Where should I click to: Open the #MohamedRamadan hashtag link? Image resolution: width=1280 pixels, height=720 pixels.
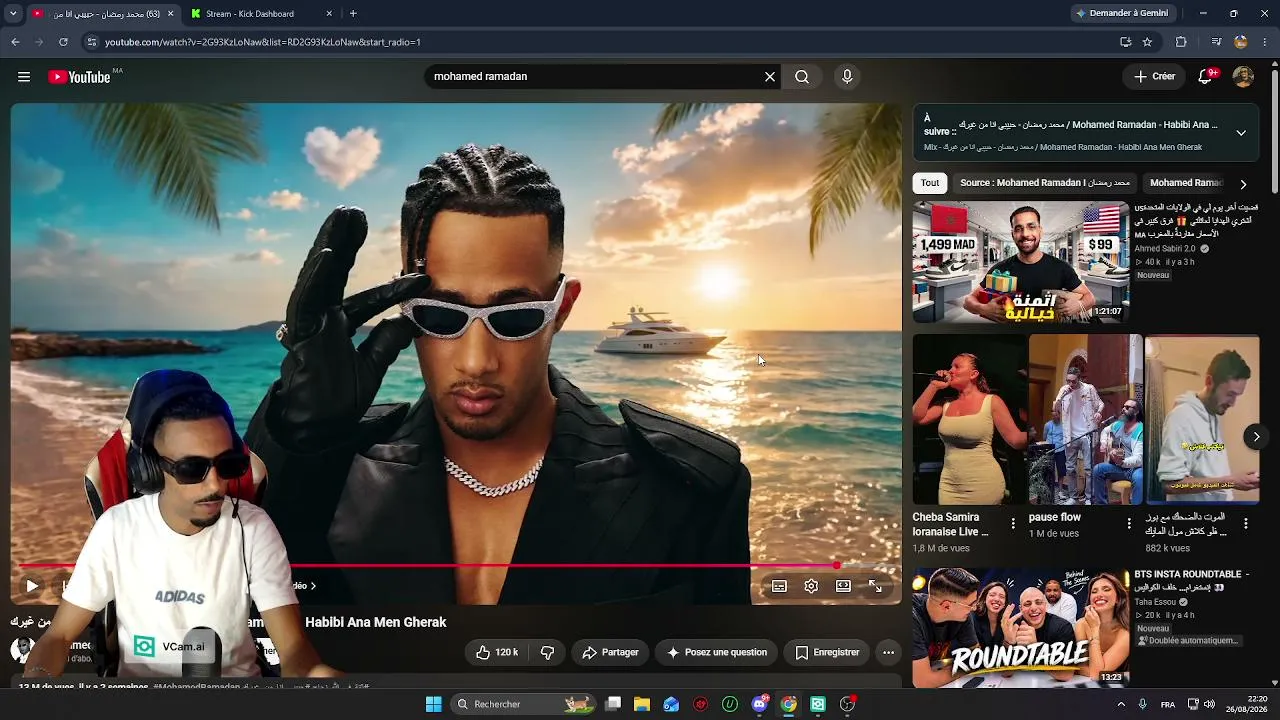pos(196,687)
